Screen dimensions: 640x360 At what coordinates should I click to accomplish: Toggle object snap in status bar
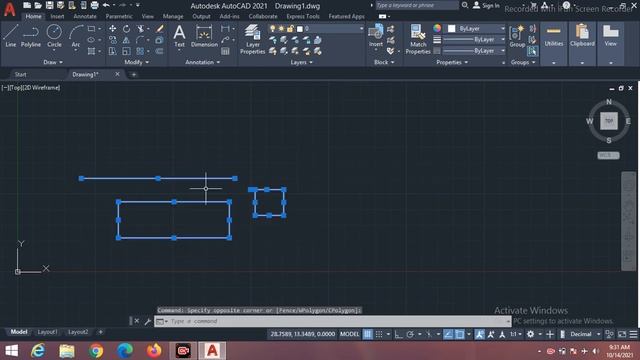460,334
